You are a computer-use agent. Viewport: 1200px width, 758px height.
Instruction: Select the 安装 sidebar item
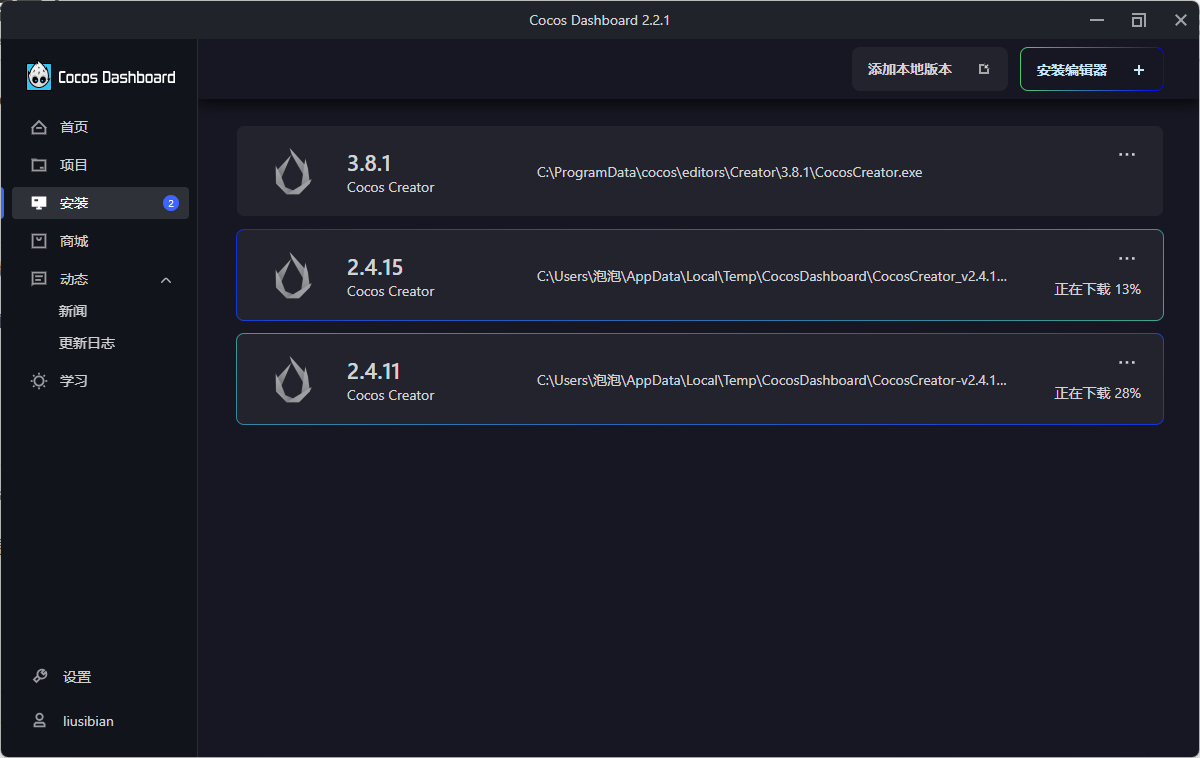coord(100,203)
